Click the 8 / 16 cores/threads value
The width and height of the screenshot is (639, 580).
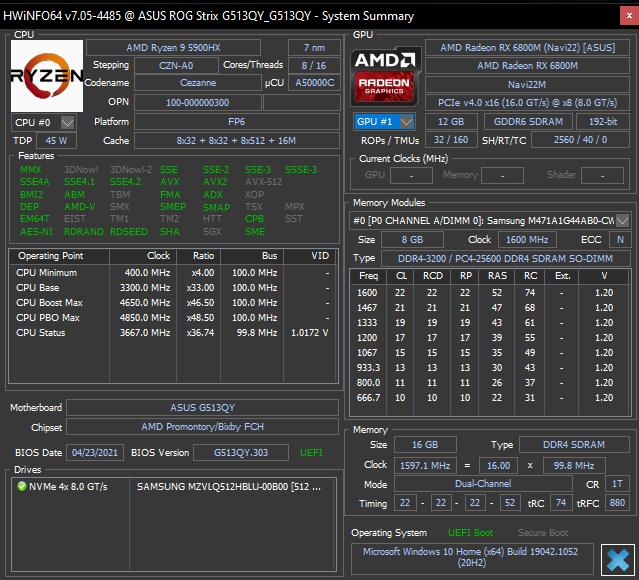point(314,66)
